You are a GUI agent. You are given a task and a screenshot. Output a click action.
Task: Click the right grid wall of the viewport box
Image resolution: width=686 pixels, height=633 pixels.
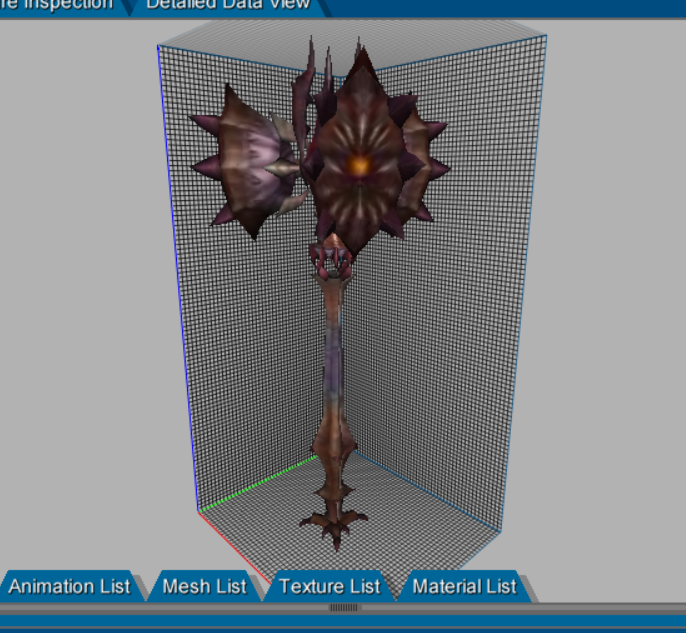point(450,350)
